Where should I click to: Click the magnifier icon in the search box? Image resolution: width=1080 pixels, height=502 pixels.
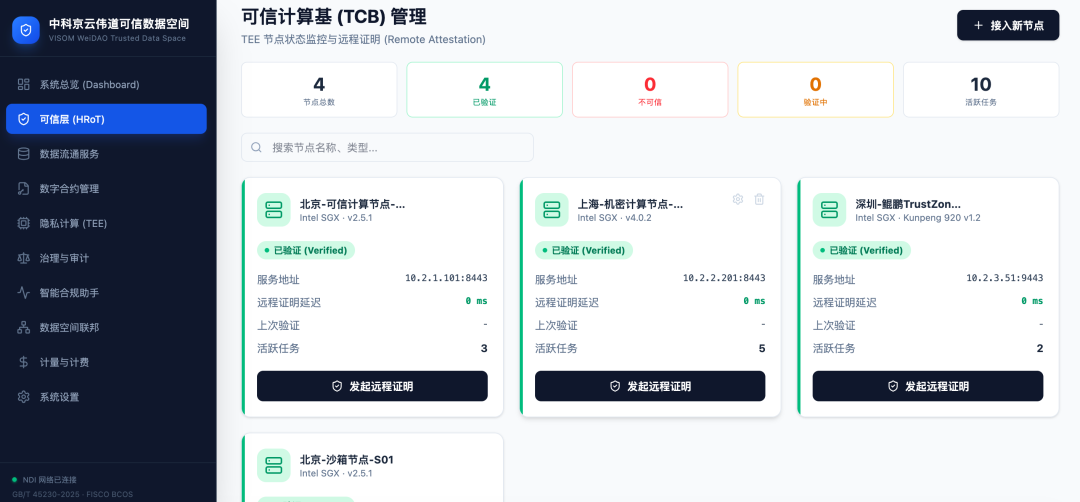[x=256, y=147]
